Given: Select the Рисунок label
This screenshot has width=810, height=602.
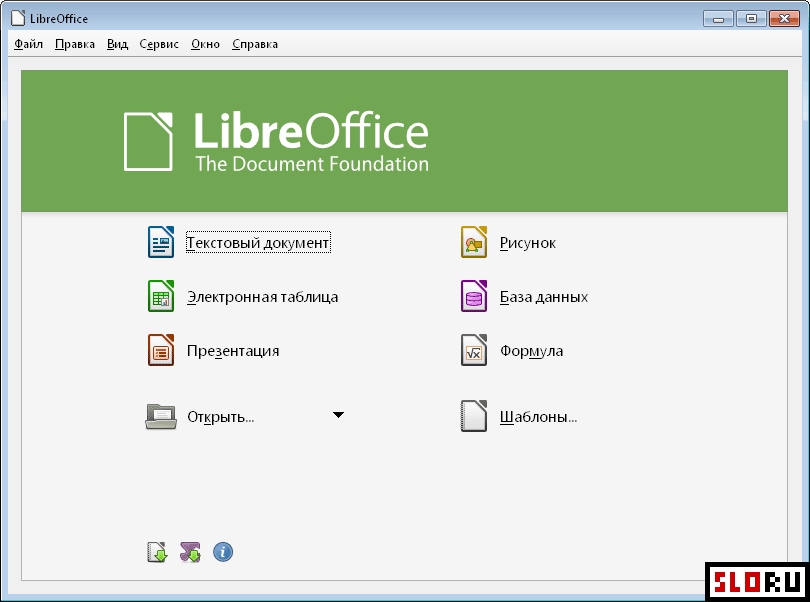Looking at the screenshot, I should 528,243.
